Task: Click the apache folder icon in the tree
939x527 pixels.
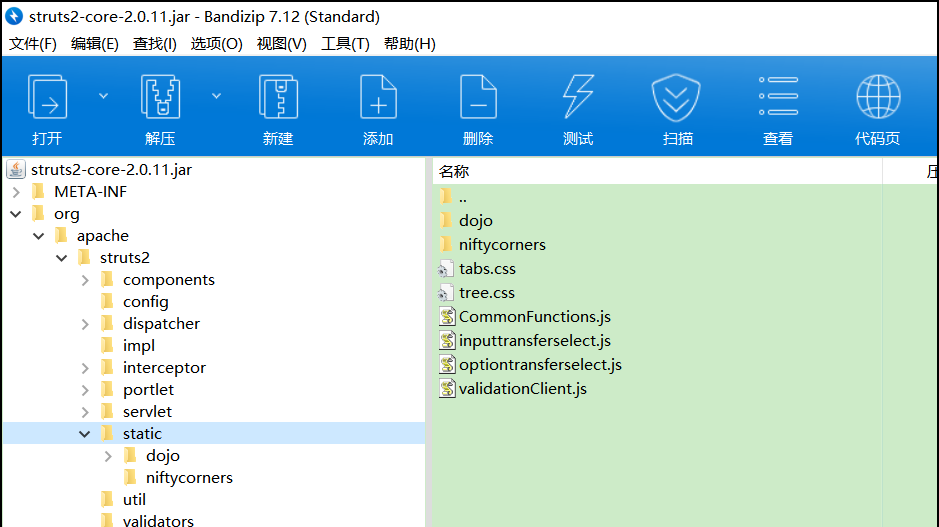Action: point(61,235)
